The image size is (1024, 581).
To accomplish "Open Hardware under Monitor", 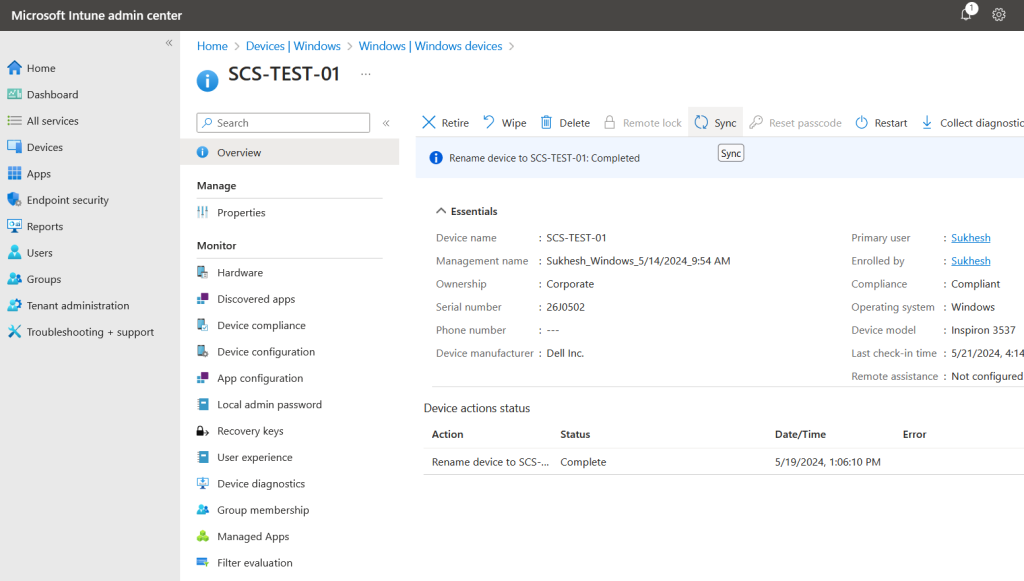I will [240, 273].
